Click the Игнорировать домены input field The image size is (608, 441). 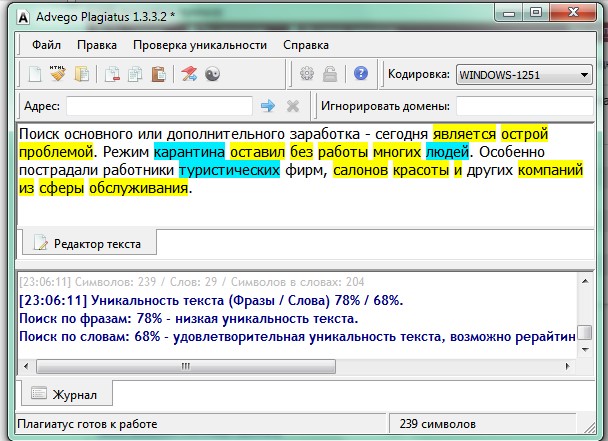[x=525, y=106]
